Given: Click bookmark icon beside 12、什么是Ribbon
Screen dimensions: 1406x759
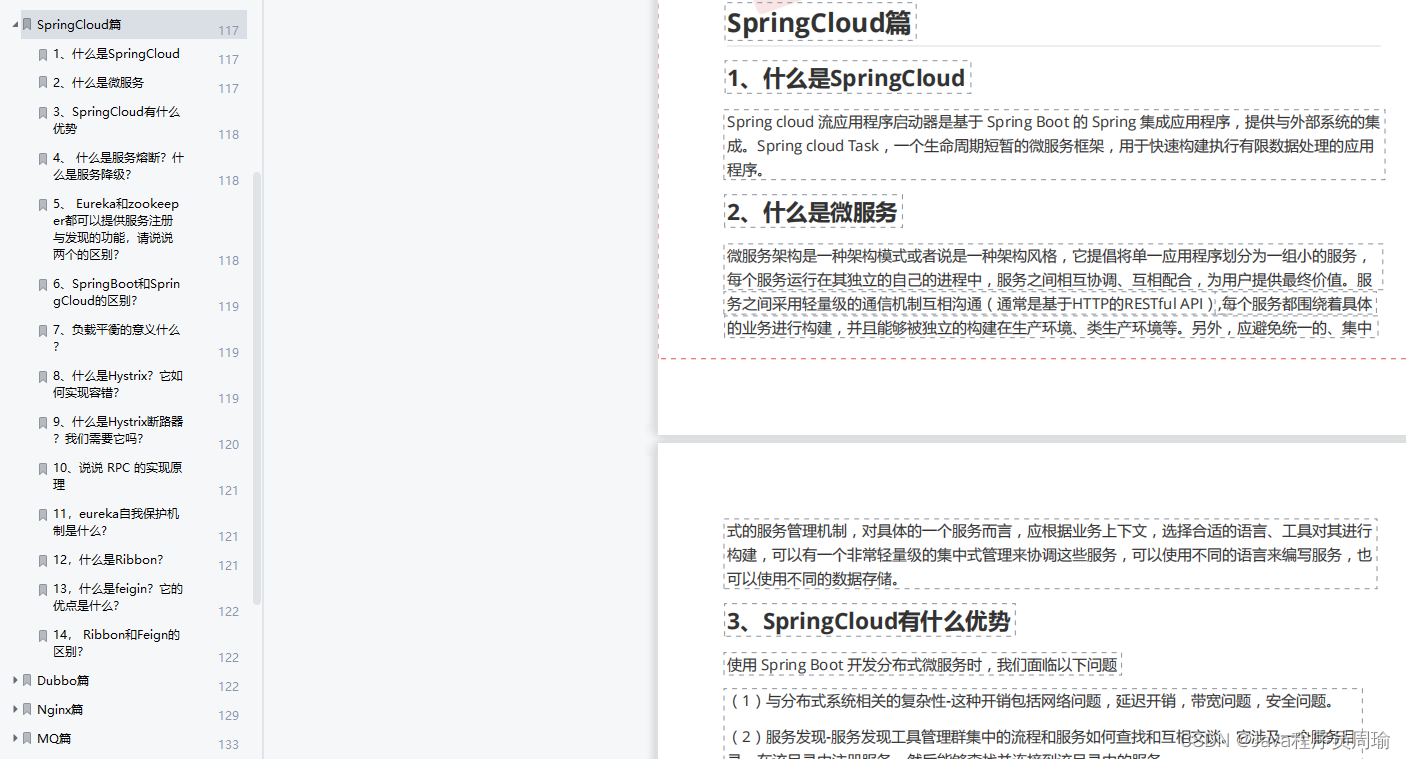Looking at the screenshot, I should [x=43, y=560].
